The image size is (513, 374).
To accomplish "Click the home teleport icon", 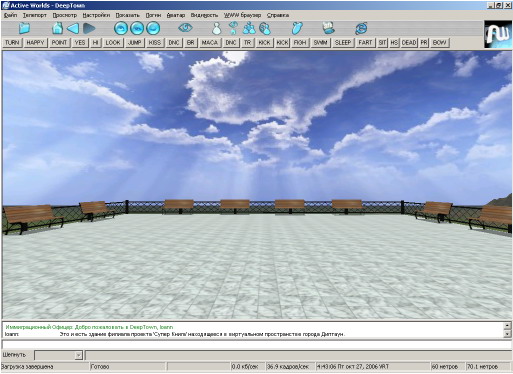I will click(x=57, y=28).
